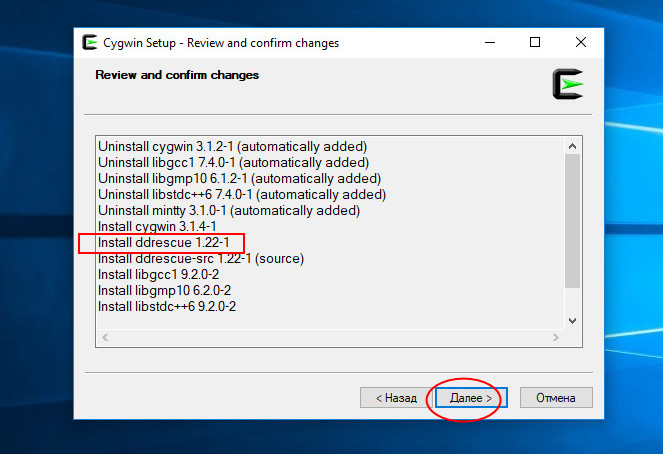Click the horizontal scroll left arrow
This screenshot has height=454, width=663.
point(105,337)
